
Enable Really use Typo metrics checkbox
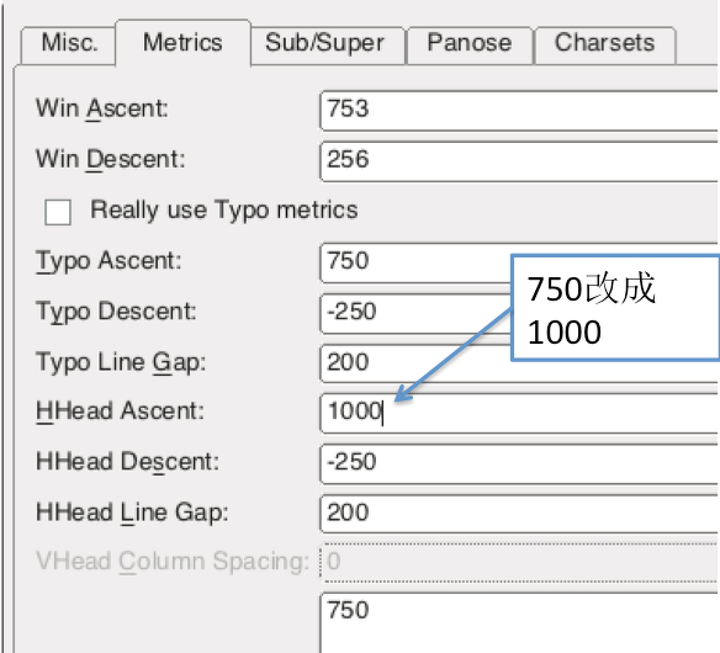[59, 211]
